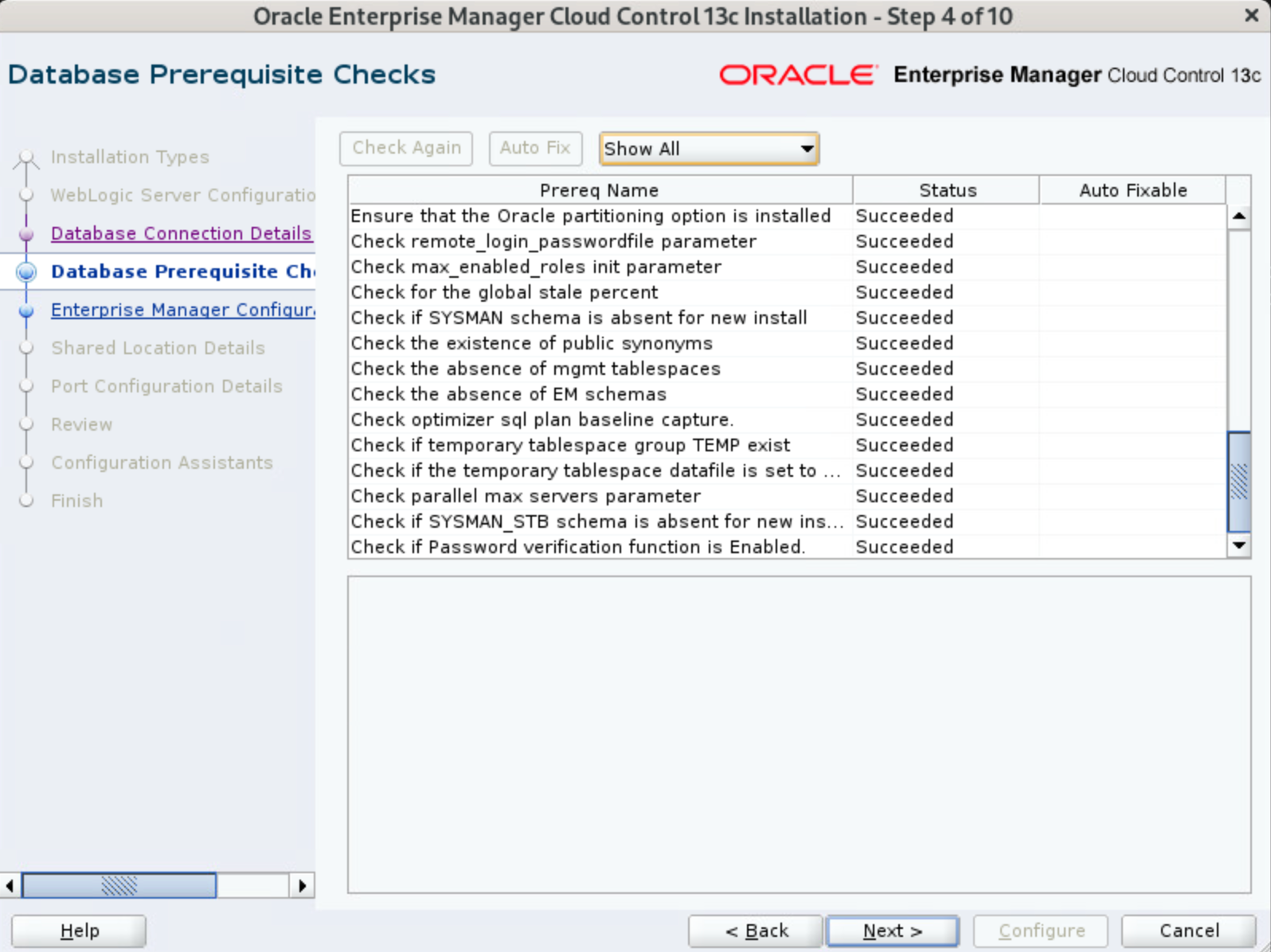This screenshot has width=1271, height=952.
Task: Select the remote_login_passwordfile parameter row
Action: pyautogui.click(x=787, y=241)
